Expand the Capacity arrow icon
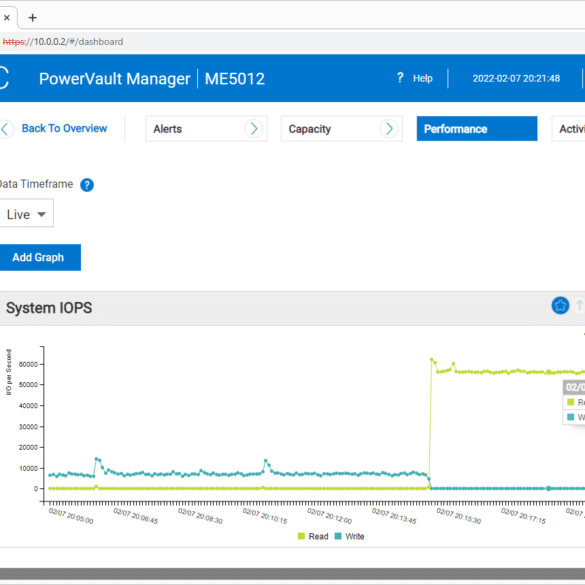This screenshot has width=585, height=585. (x=389, y=129)
